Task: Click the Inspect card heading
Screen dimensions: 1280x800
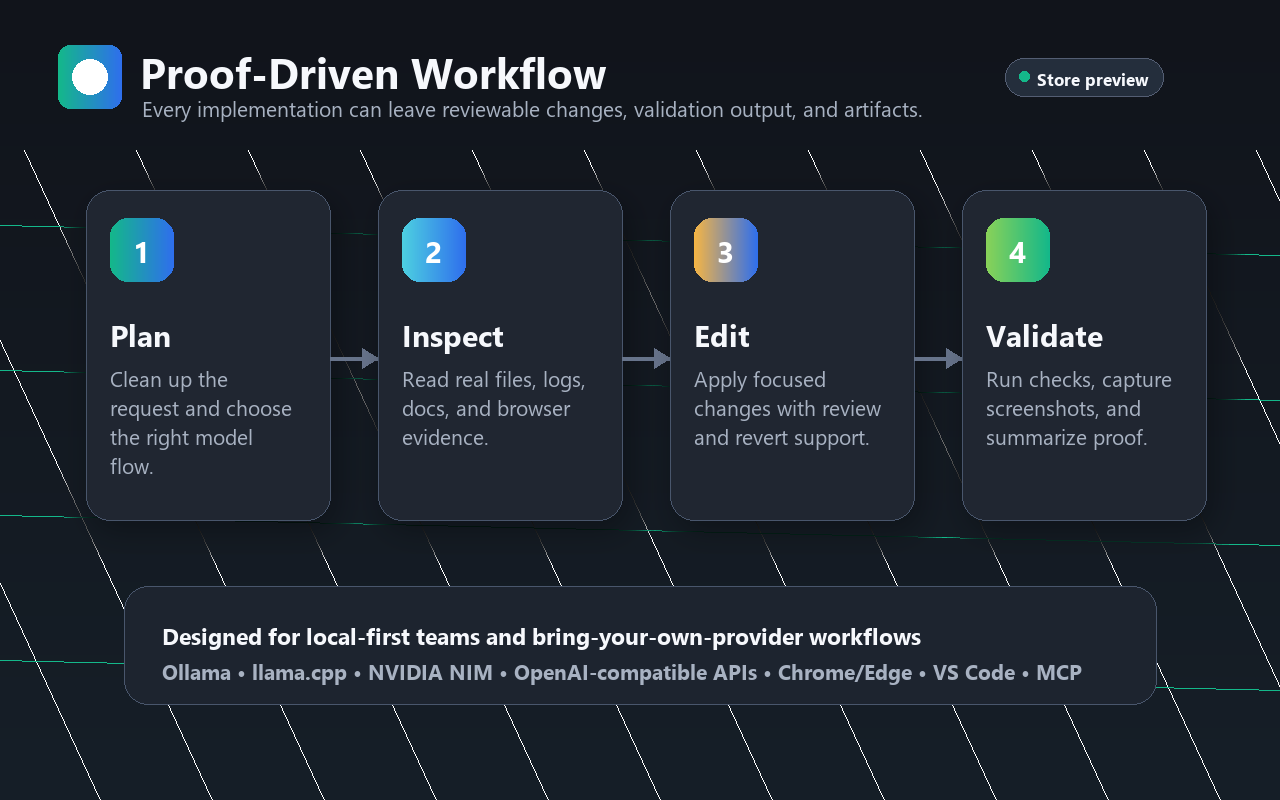Action: [x=453, y=338]
